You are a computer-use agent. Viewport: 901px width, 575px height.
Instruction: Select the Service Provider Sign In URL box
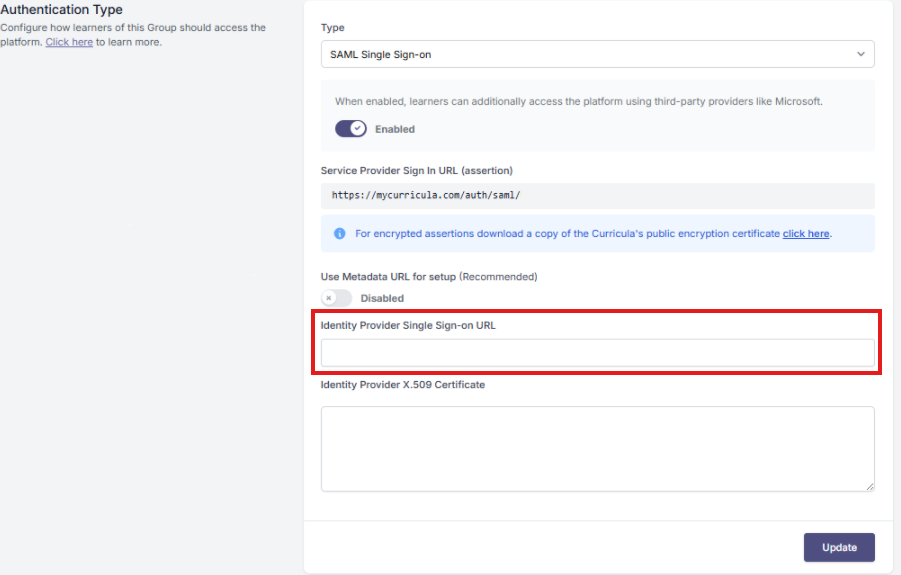coord(598,196)
